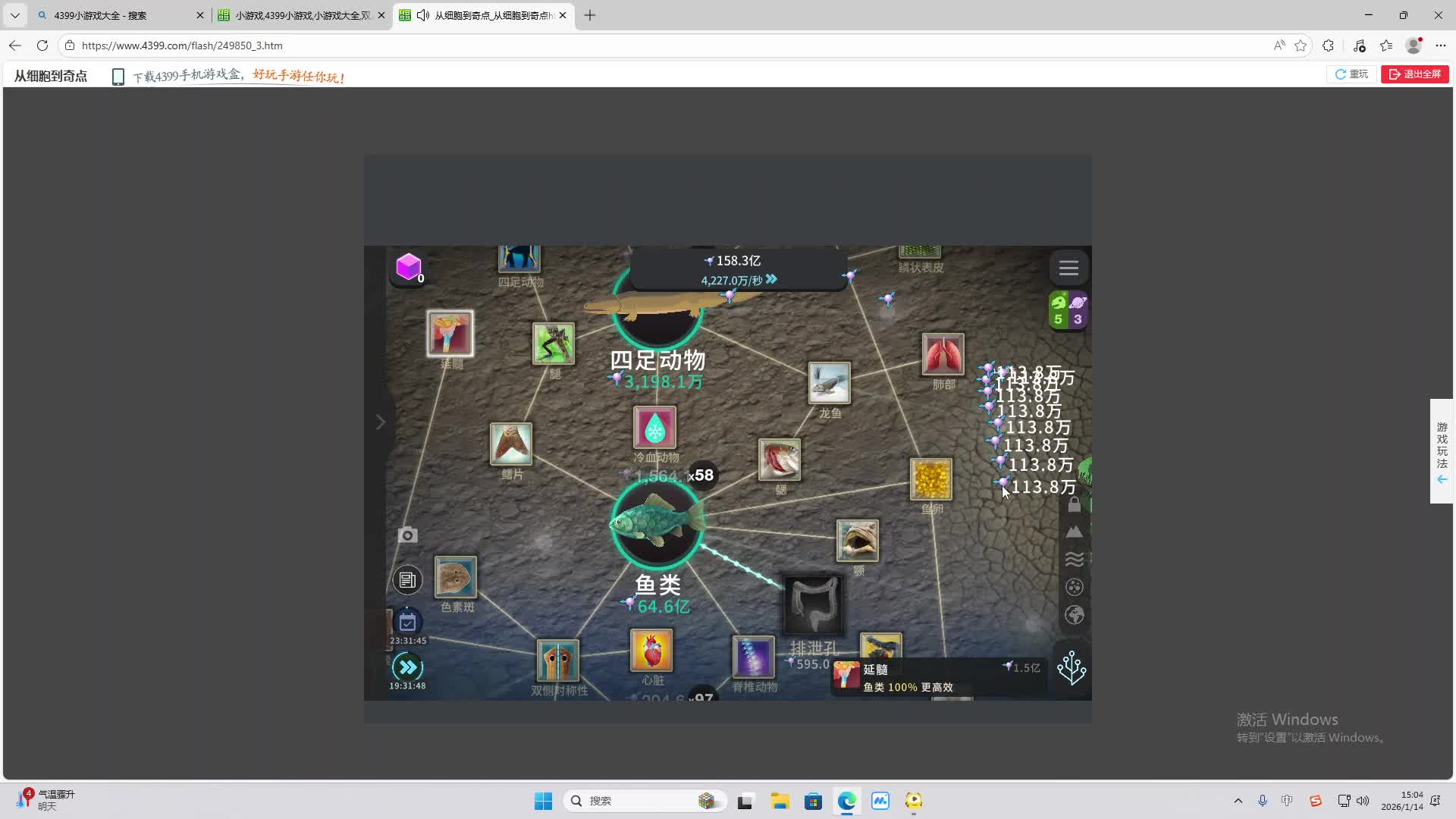
Task: Expand the browser tab list dropdown
Action: pos(14,15)
